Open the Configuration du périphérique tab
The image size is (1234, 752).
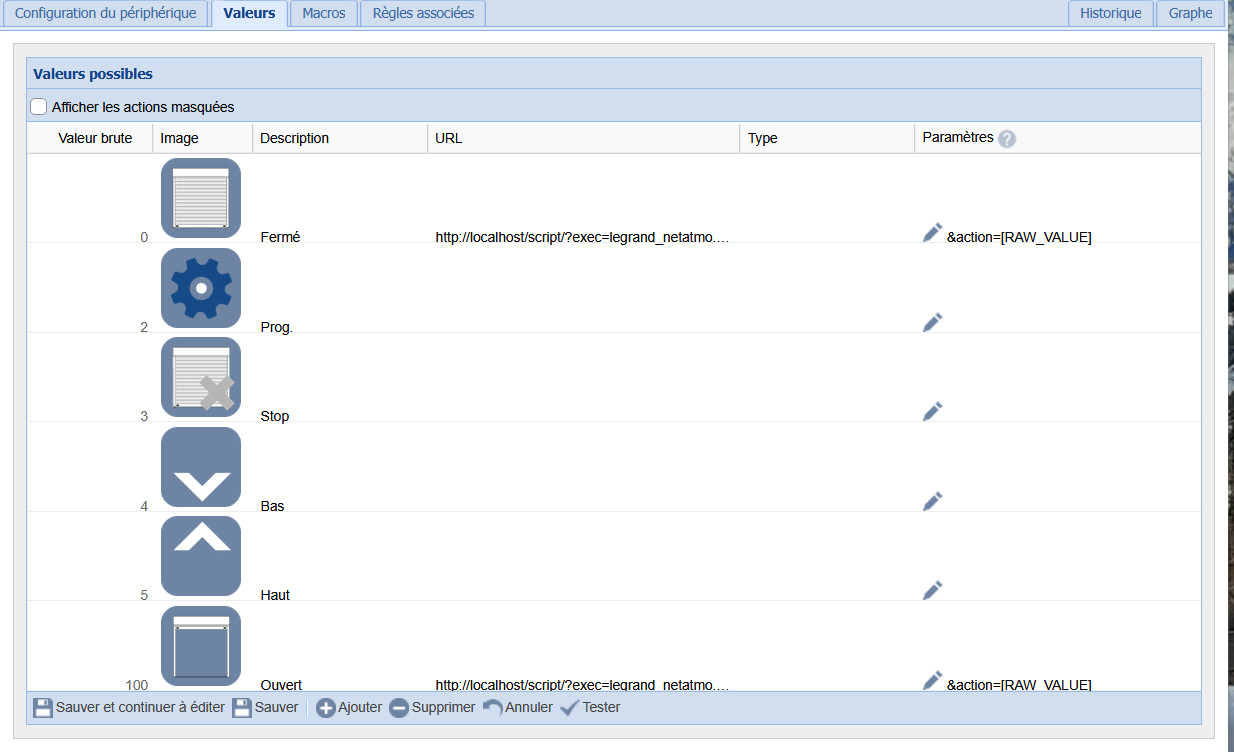pos(106,13)
